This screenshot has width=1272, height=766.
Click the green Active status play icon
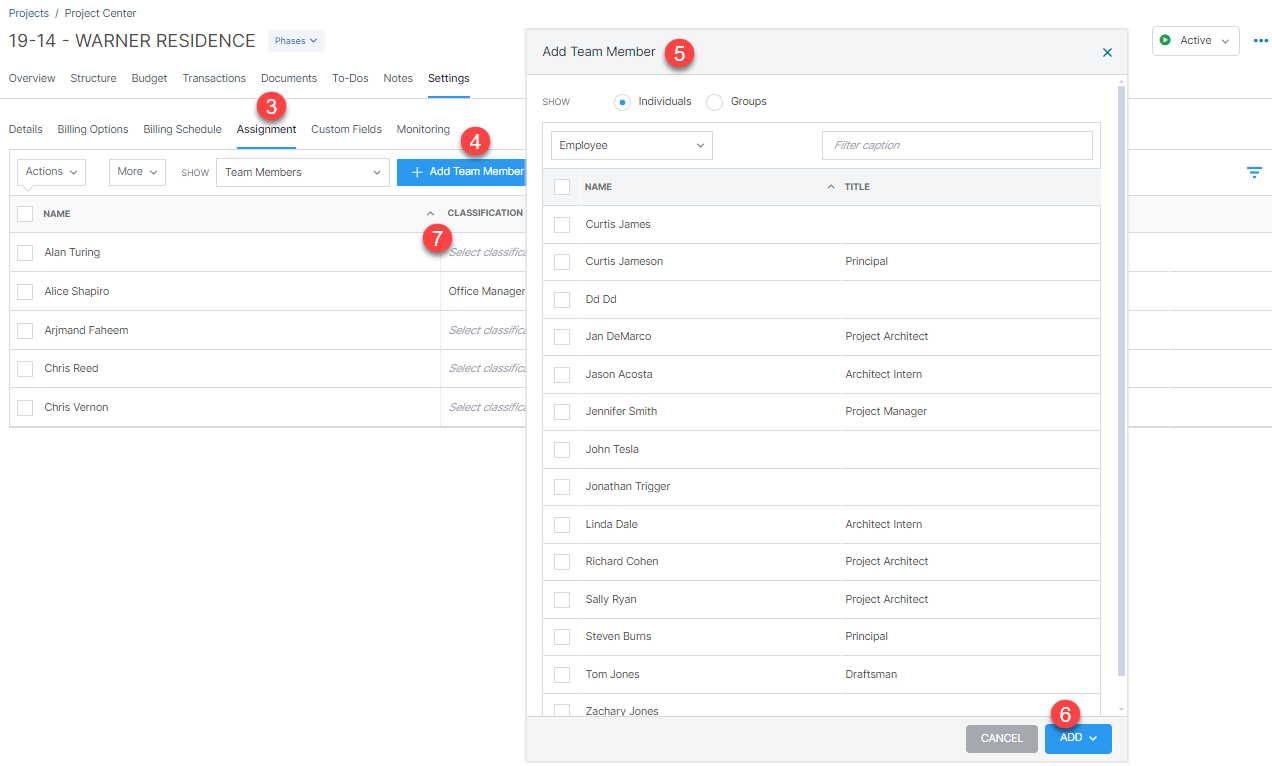(x=1165, y=40)
